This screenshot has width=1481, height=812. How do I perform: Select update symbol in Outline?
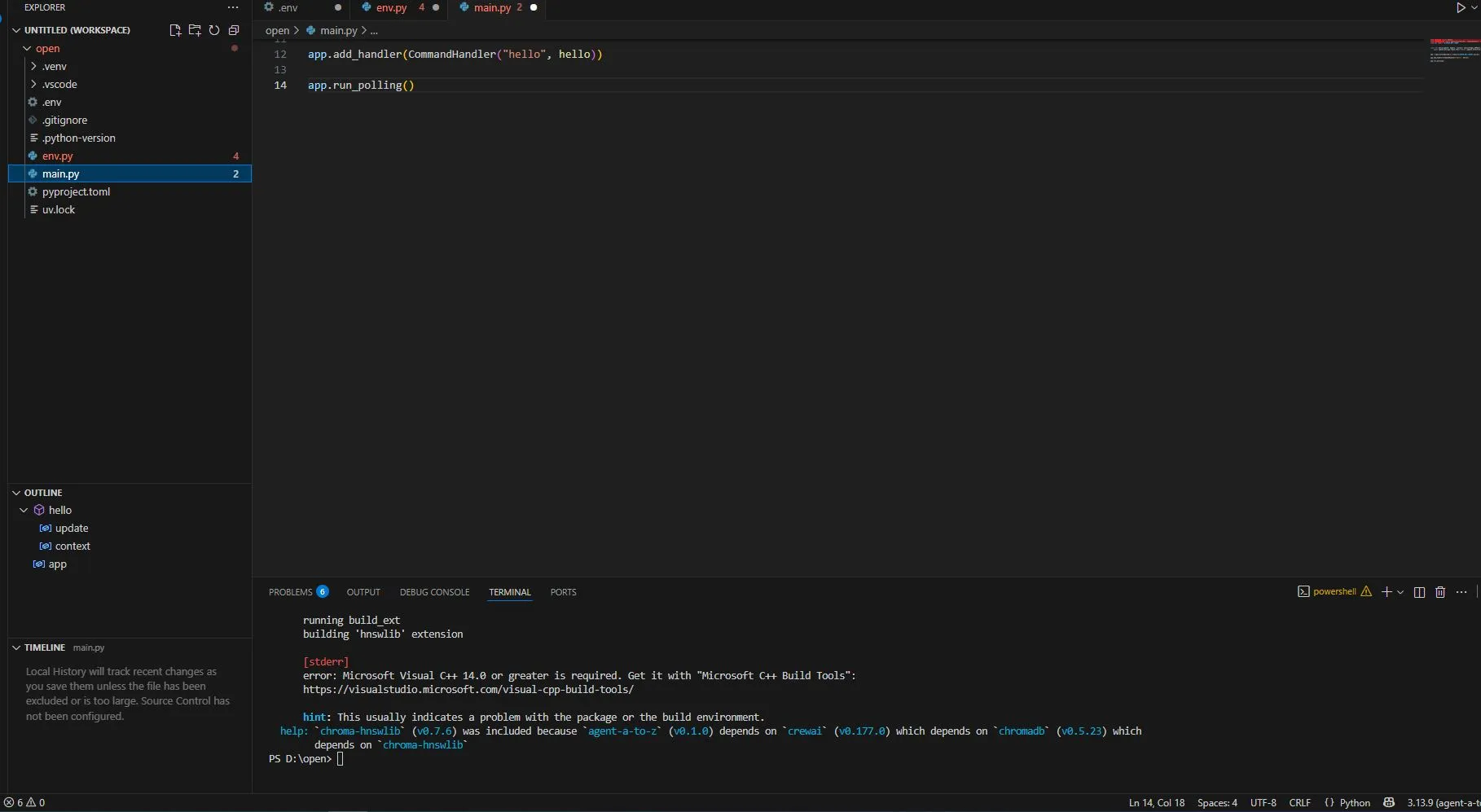130,529
